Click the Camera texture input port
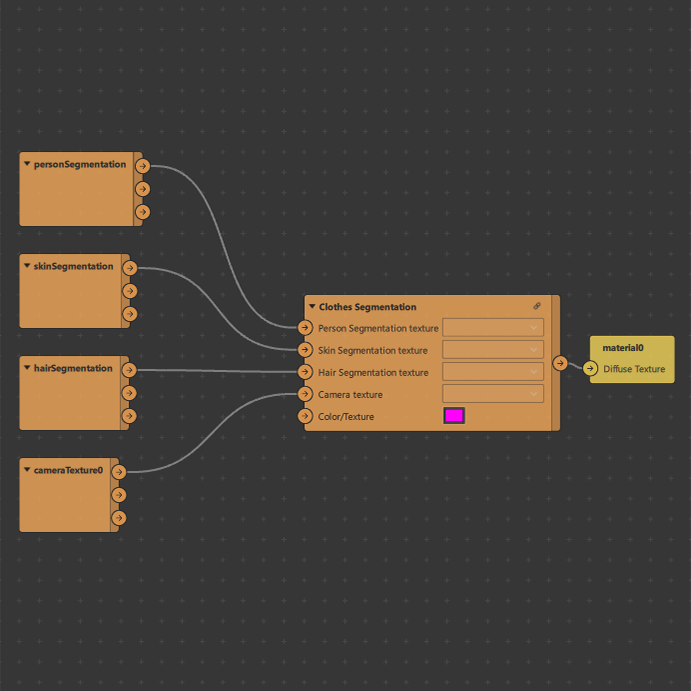 coord(305,394)
